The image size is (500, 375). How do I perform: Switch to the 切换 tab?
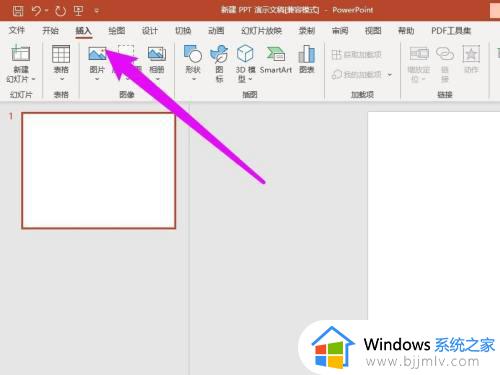(183, 31)
